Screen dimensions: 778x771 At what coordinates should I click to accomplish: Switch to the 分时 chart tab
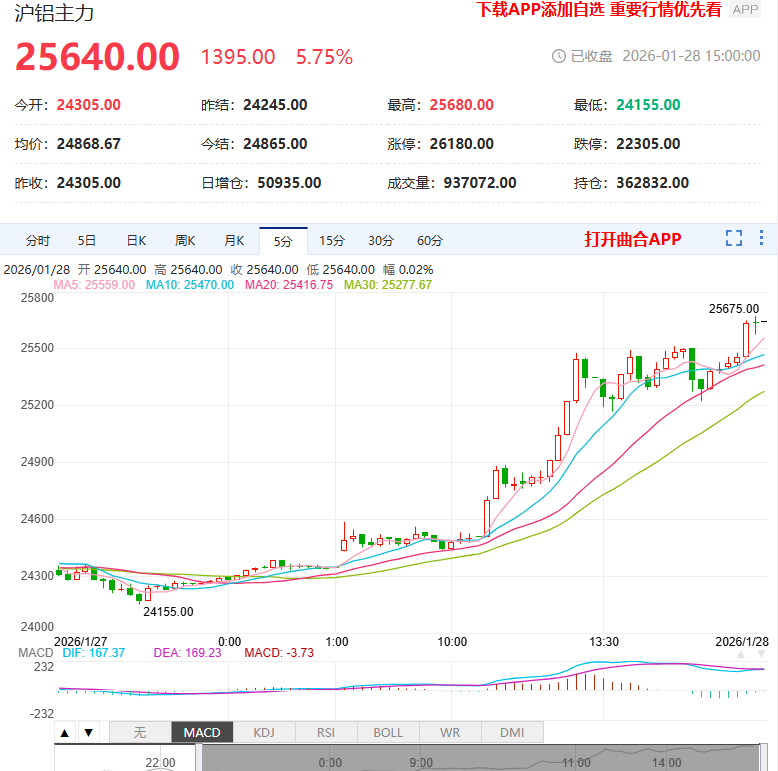(x=38, y=241)
